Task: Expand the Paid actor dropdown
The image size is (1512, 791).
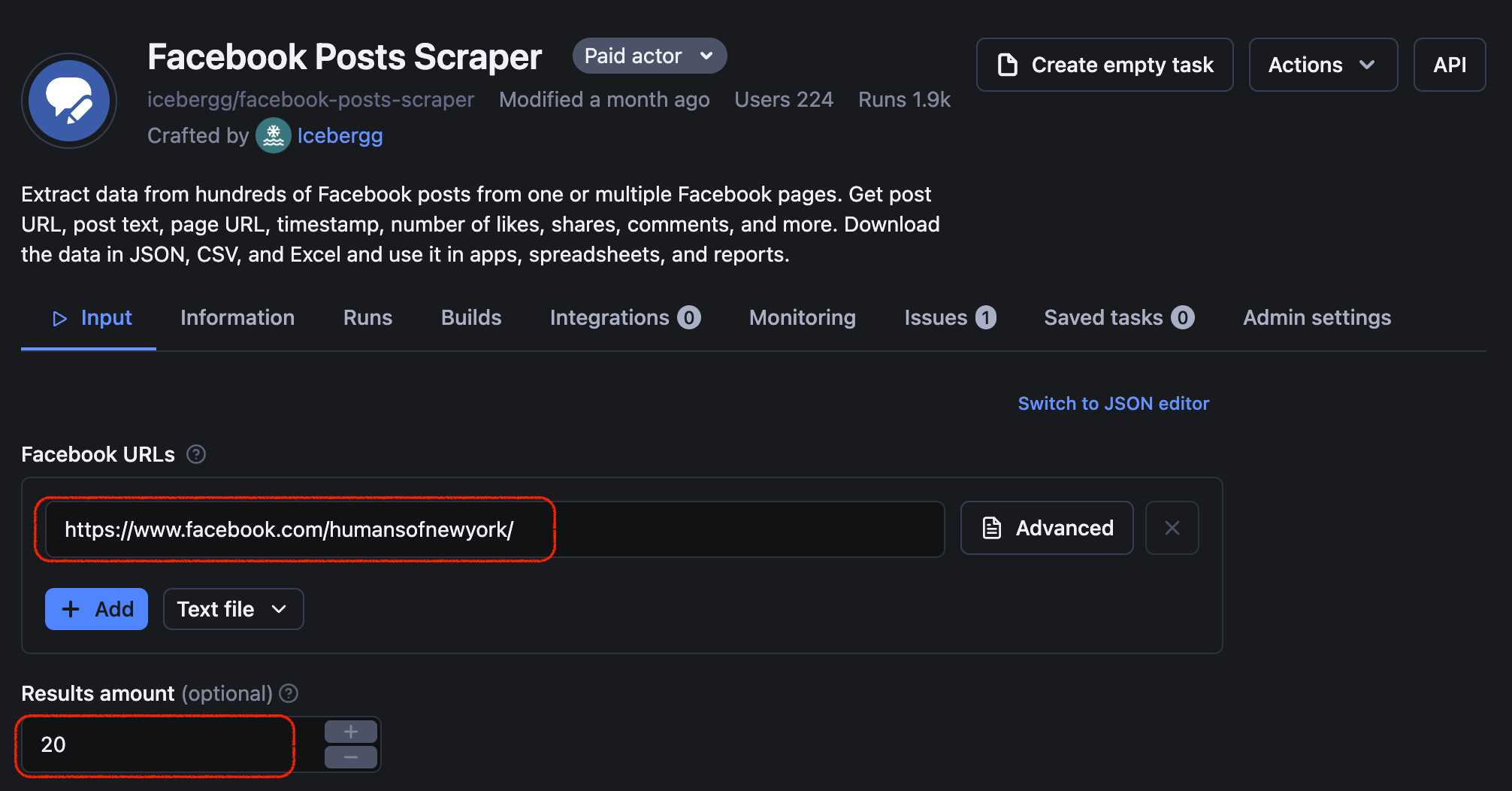Action: [x=649, y=56]
